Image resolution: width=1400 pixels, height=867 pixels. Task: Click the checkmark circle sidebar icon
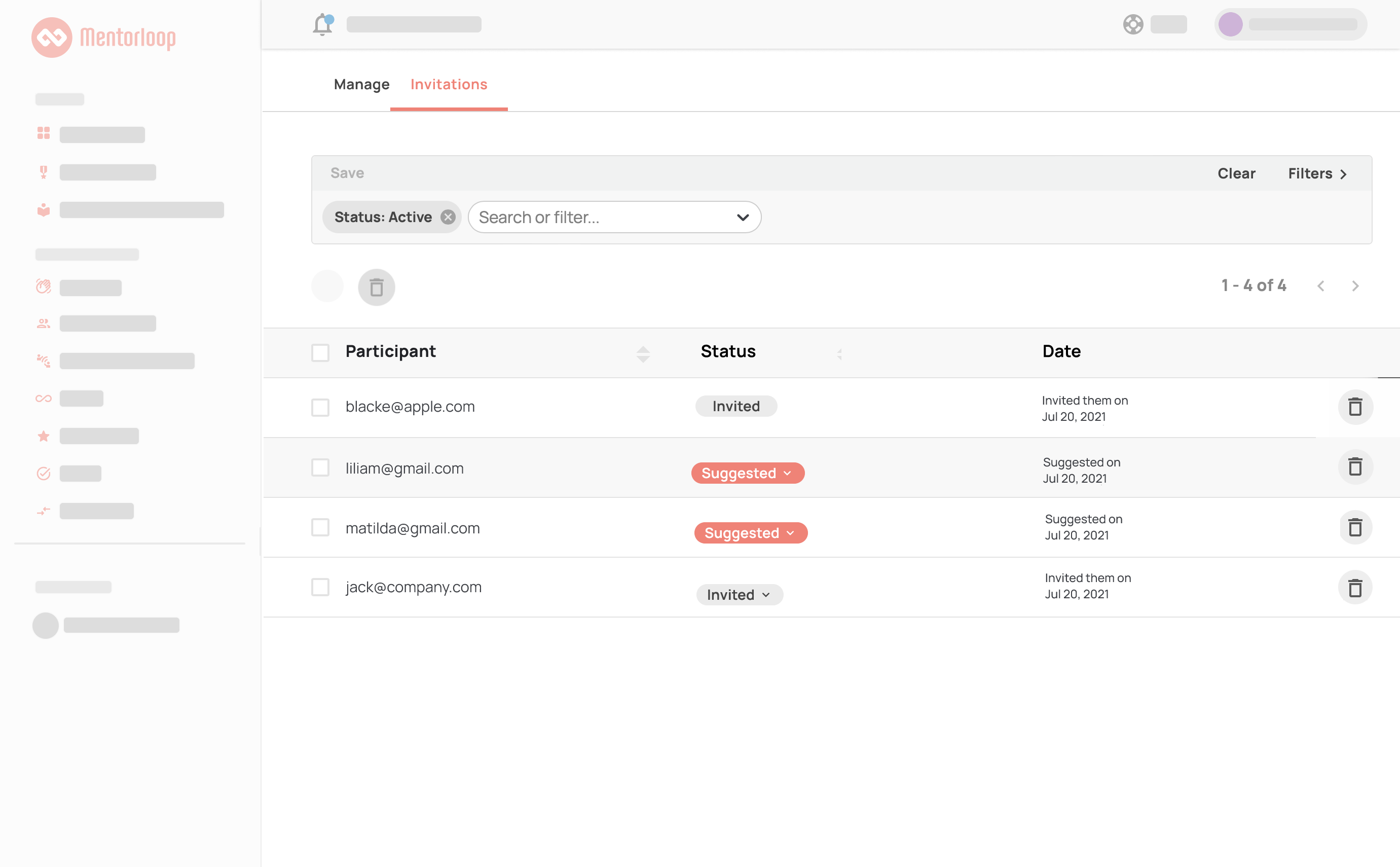[x=44, y=474]
